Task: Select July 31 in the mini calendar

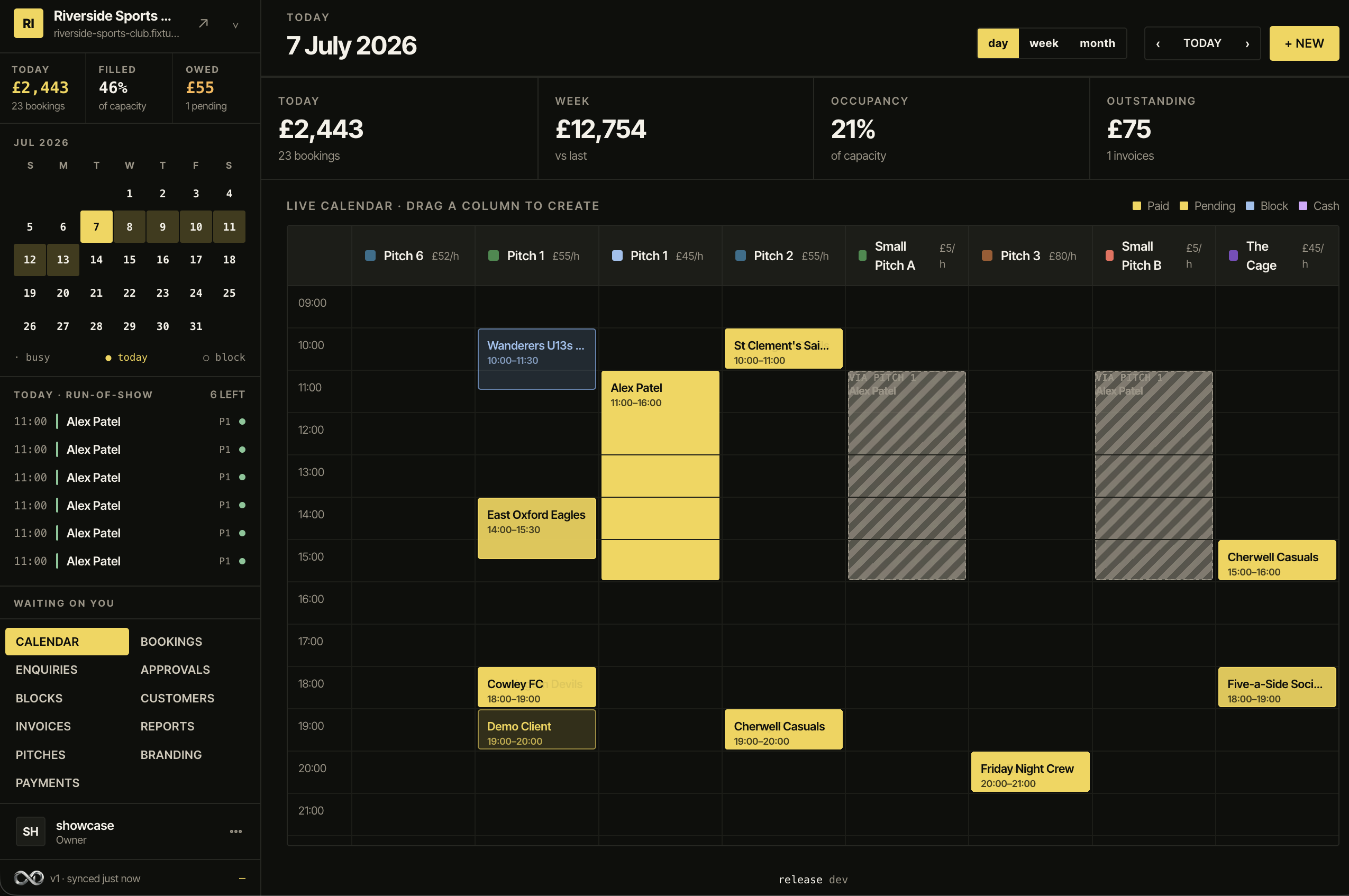Action: point(196,326)
